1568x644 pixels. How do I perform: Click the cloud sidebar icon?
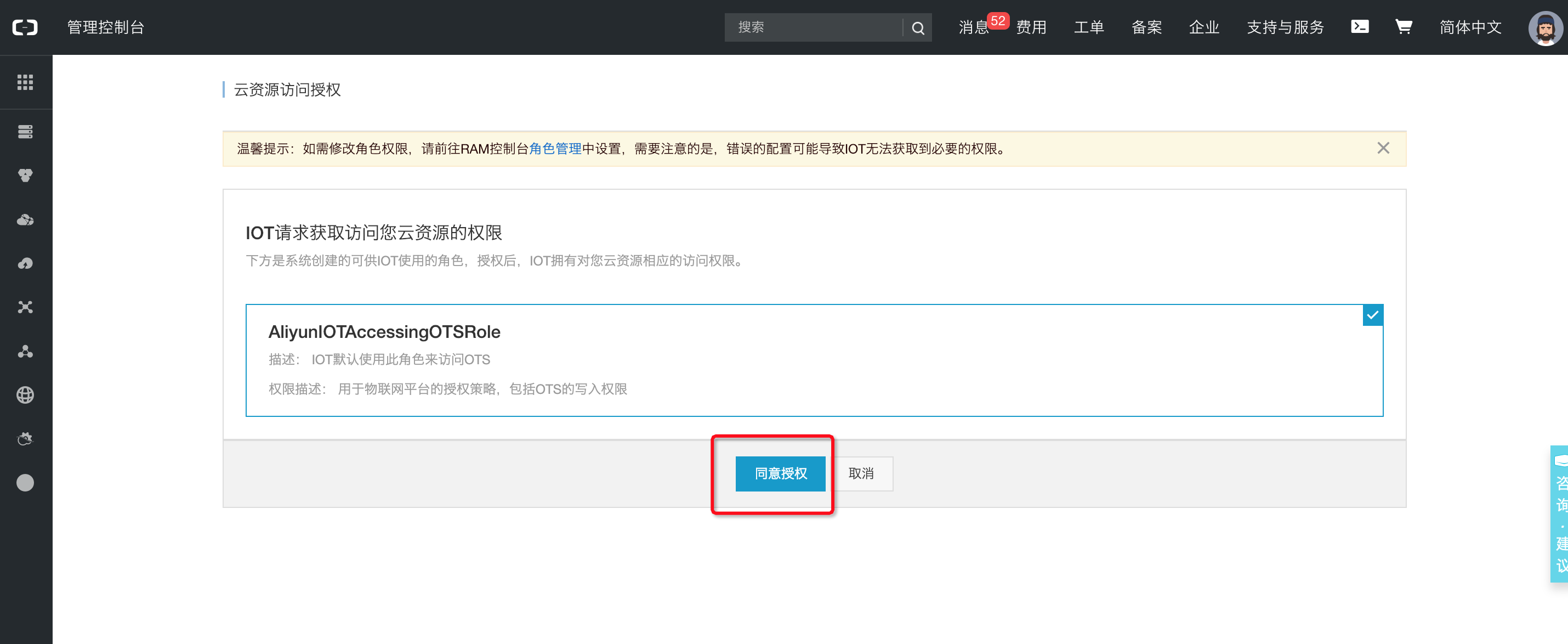click(25, 219)
